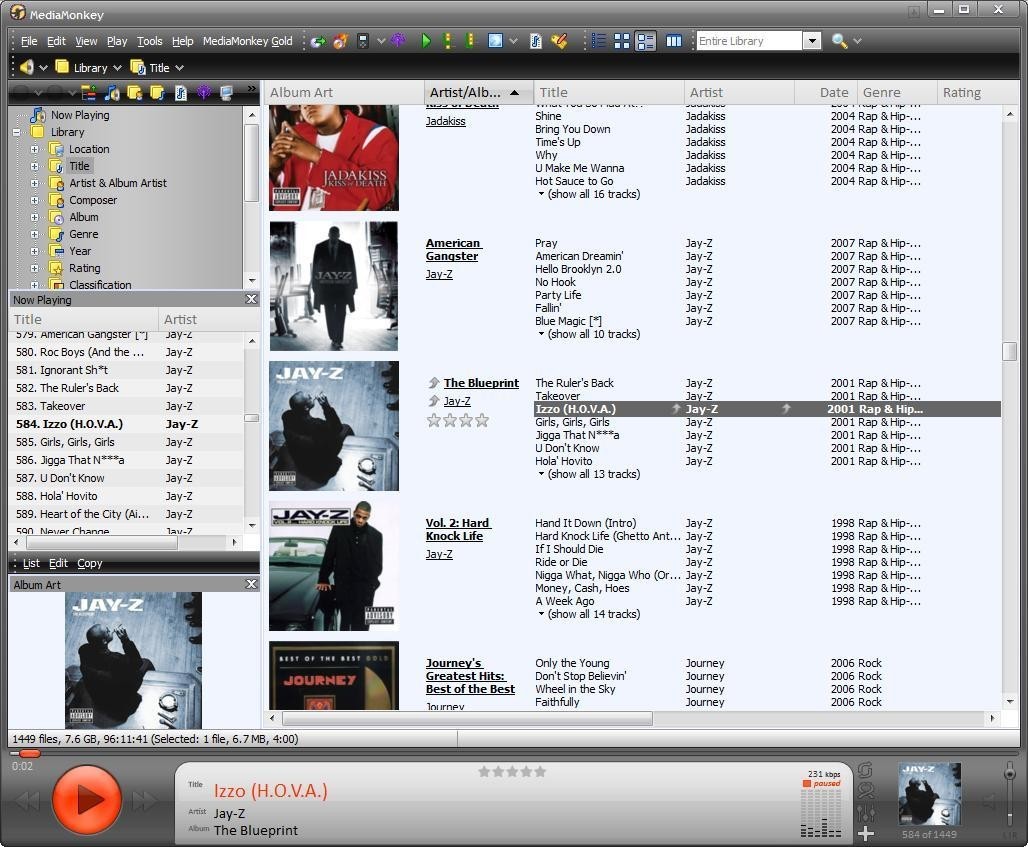Toggle the column browser view icon
1028x847 pixels.
[673, 41]
